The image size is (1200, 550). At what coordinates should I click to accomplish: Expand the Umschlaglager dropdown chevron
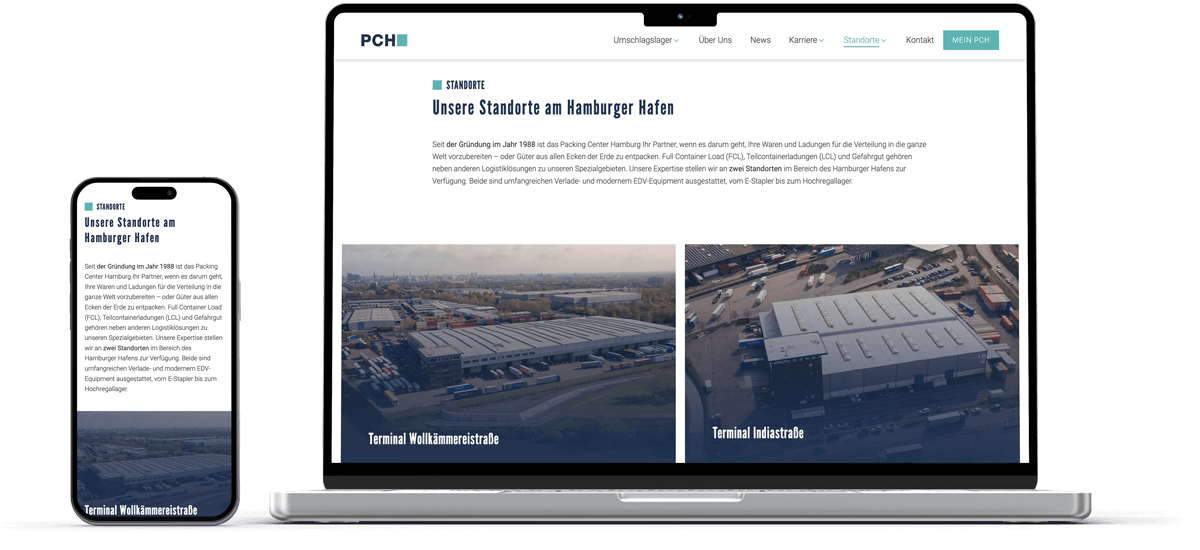tap(677, 41)
